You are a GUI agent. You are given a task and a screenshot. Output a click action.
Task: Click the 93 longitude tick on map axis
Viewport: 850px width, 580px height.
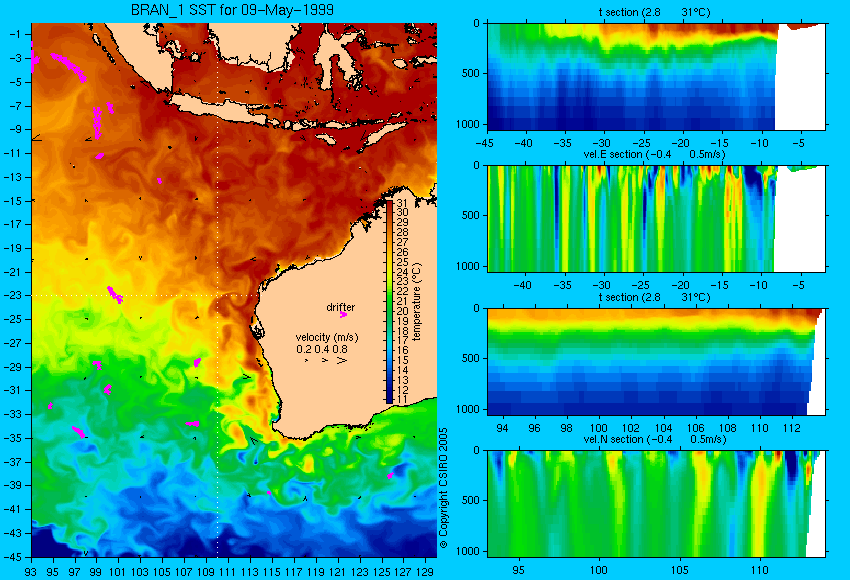click(x=31, y=571)
